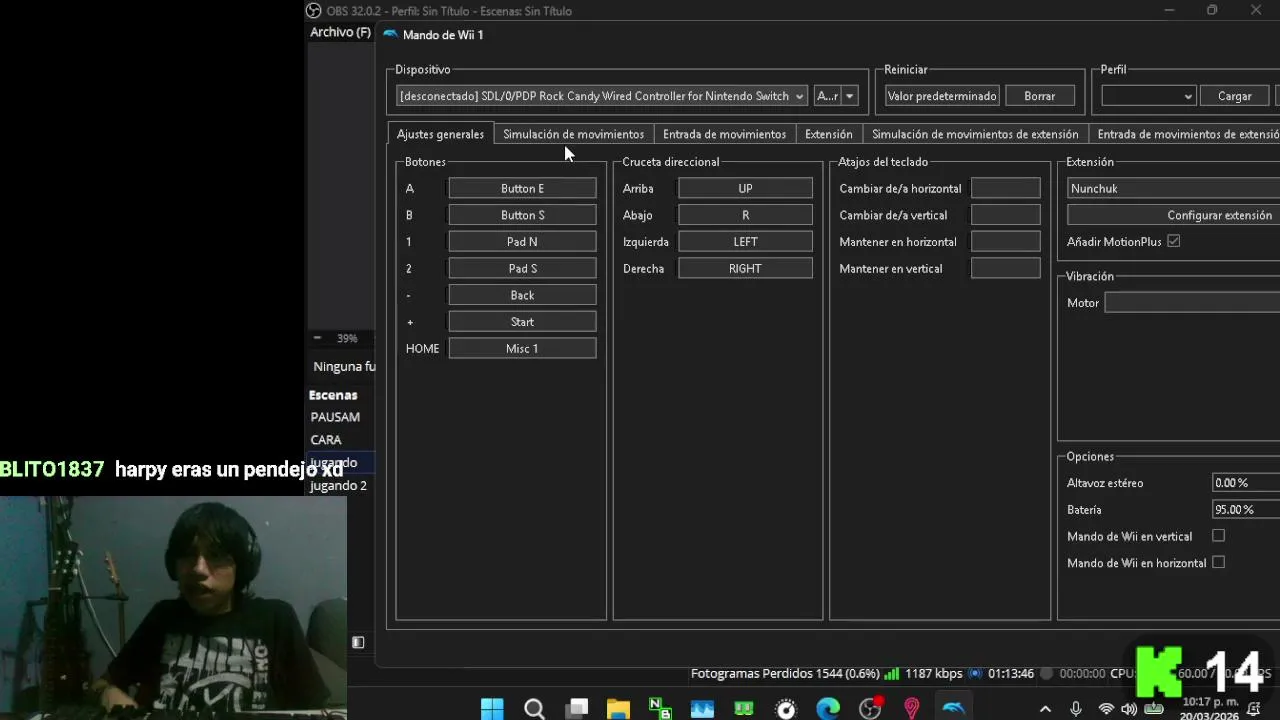This screenshot has width=1280, height=720.
Task: Open the Extensión tab
Action: 828,134
